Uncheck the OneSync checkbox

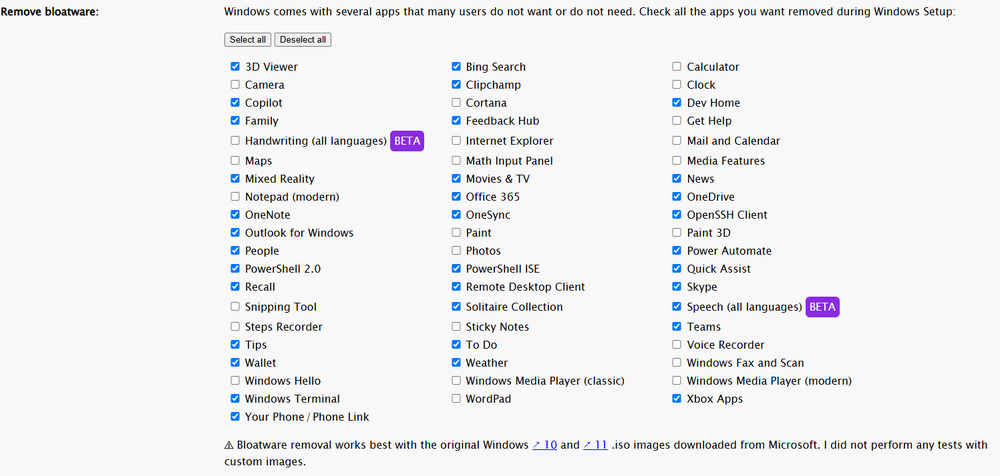pos(456,214)
